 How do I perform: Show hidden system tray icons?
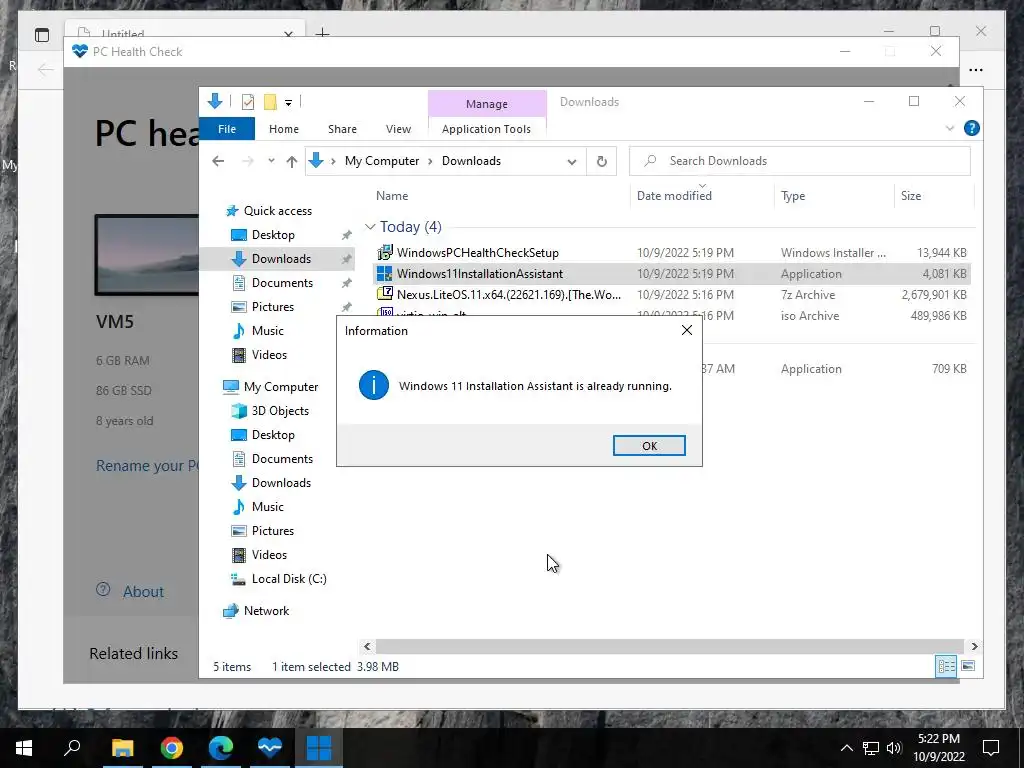(x=846, y=748)
